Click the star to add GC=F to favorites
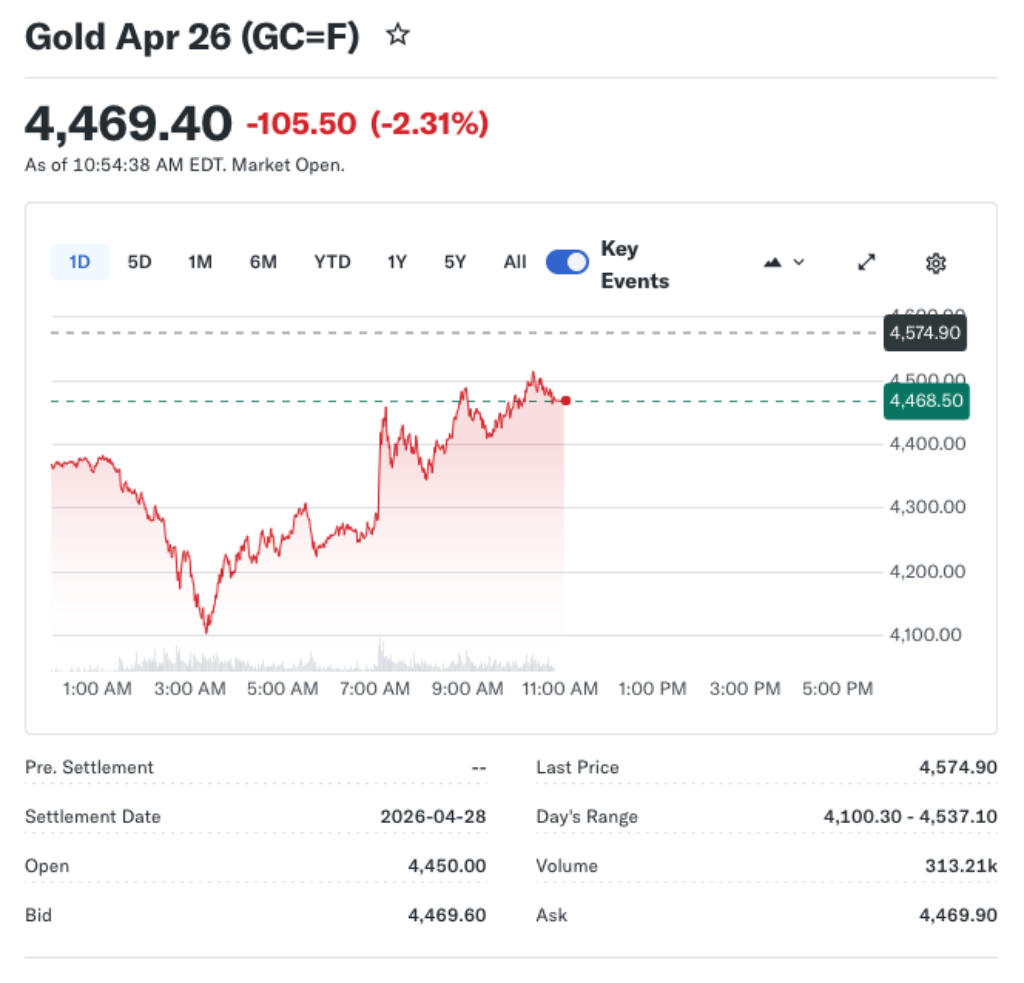 [397, 34]
